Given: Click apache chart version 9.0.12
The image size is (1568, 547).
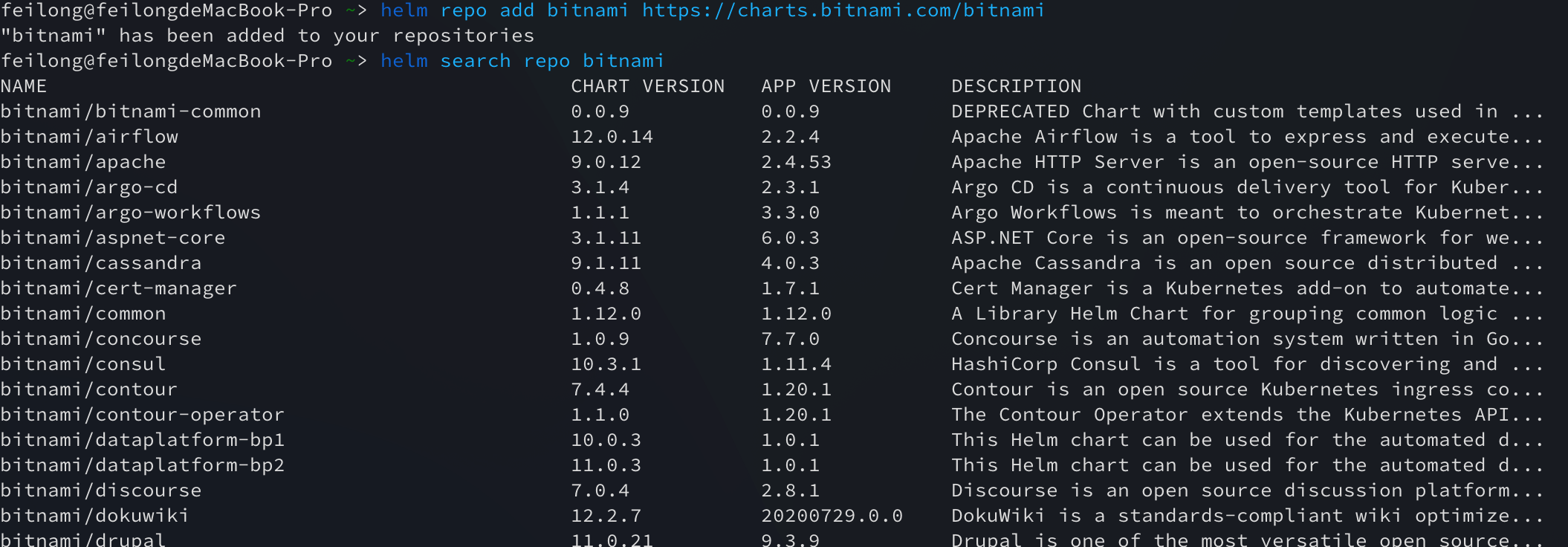Looking at the screenshot, I should (x=606, y=162).
